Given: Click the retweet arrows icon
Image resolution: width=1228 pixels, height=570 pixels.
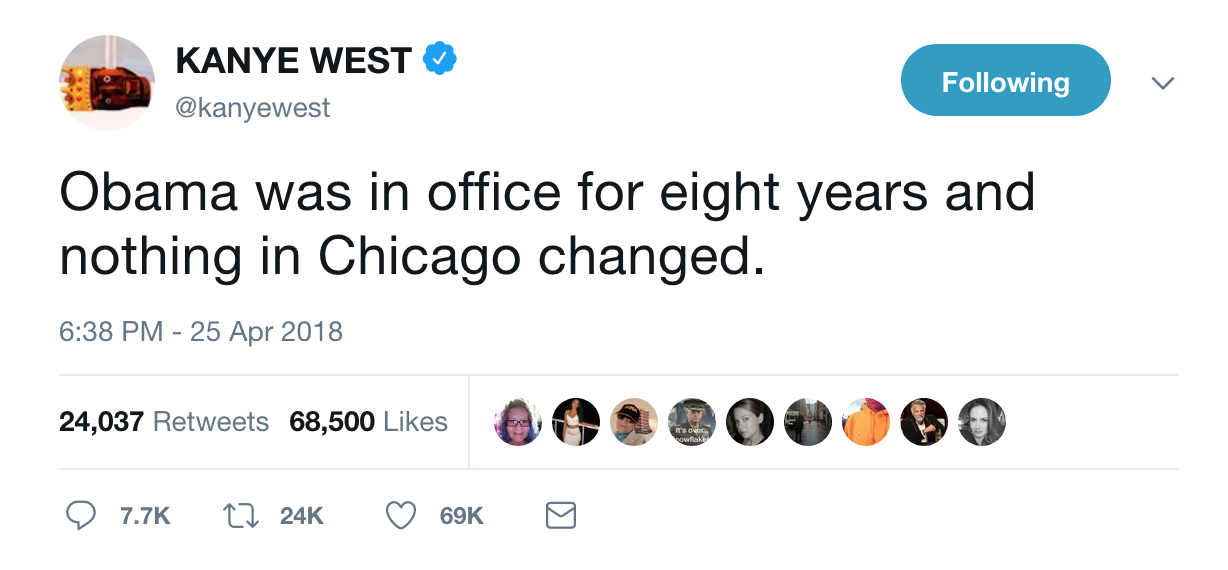Looking at the screenshot, I should click(x=241, y=515).
